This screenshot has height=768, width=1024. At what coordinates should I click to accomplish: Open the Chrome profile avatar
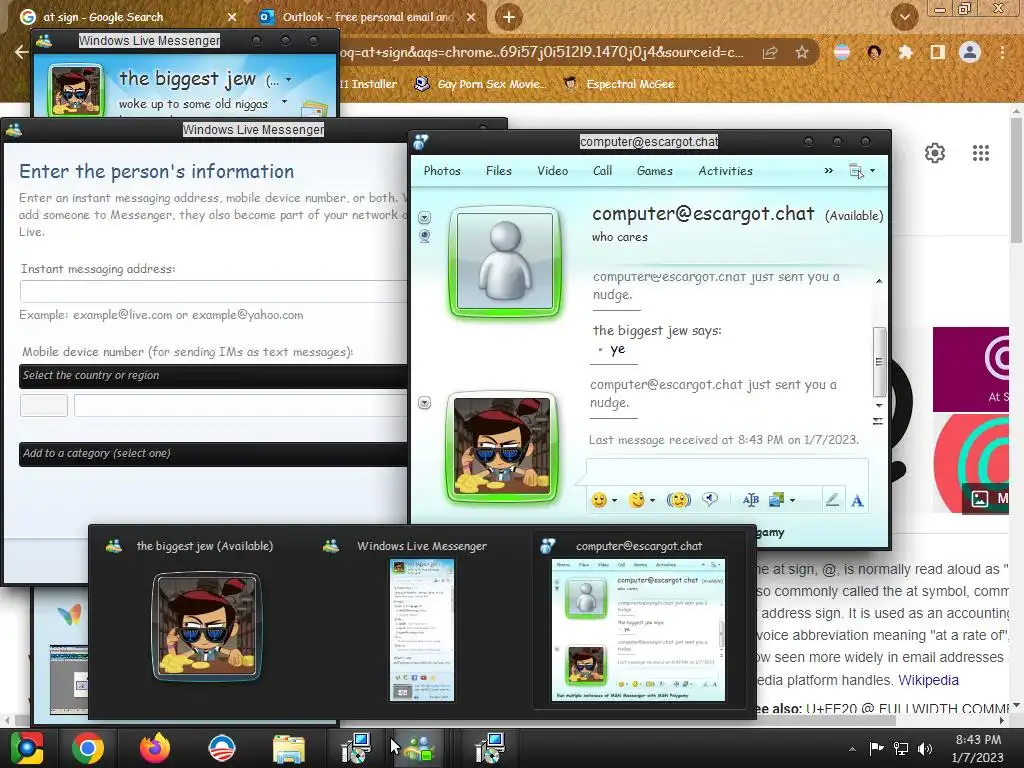pyautogui.click(x=970, y=52)
